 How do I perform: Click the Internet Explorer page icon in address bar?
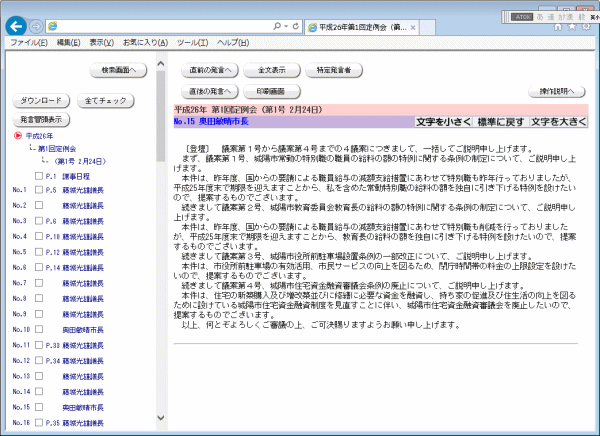click(x=52, y=26)
